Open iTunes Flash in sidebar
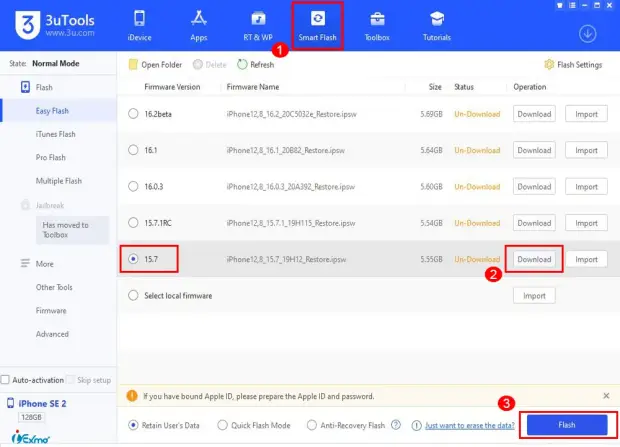Image resolution: width=620 pixels, height=447 pixels. (x=55, y=134)
